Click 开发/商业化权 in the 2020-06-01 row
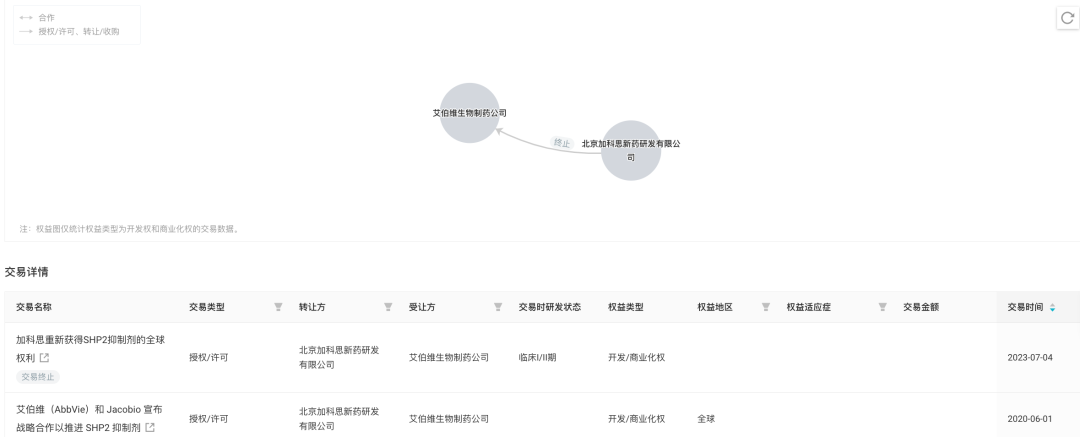Viewport: 1080px width, 437px height. (636, 418)
